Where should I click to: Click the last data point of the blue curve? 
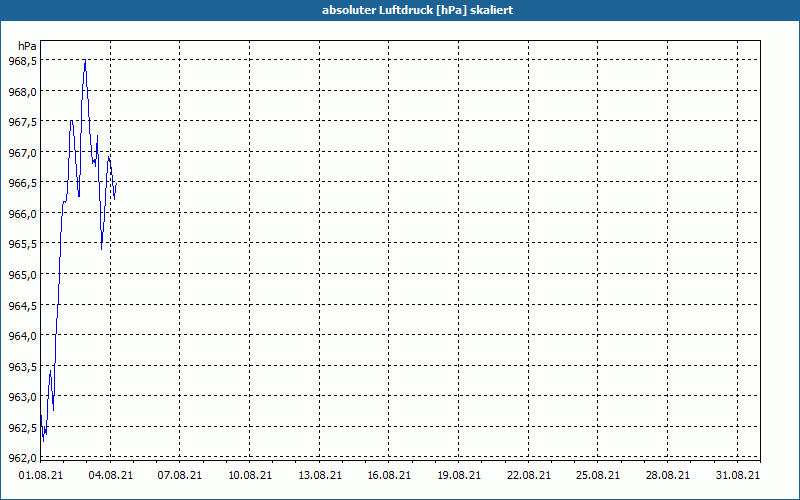pos(116,184)
